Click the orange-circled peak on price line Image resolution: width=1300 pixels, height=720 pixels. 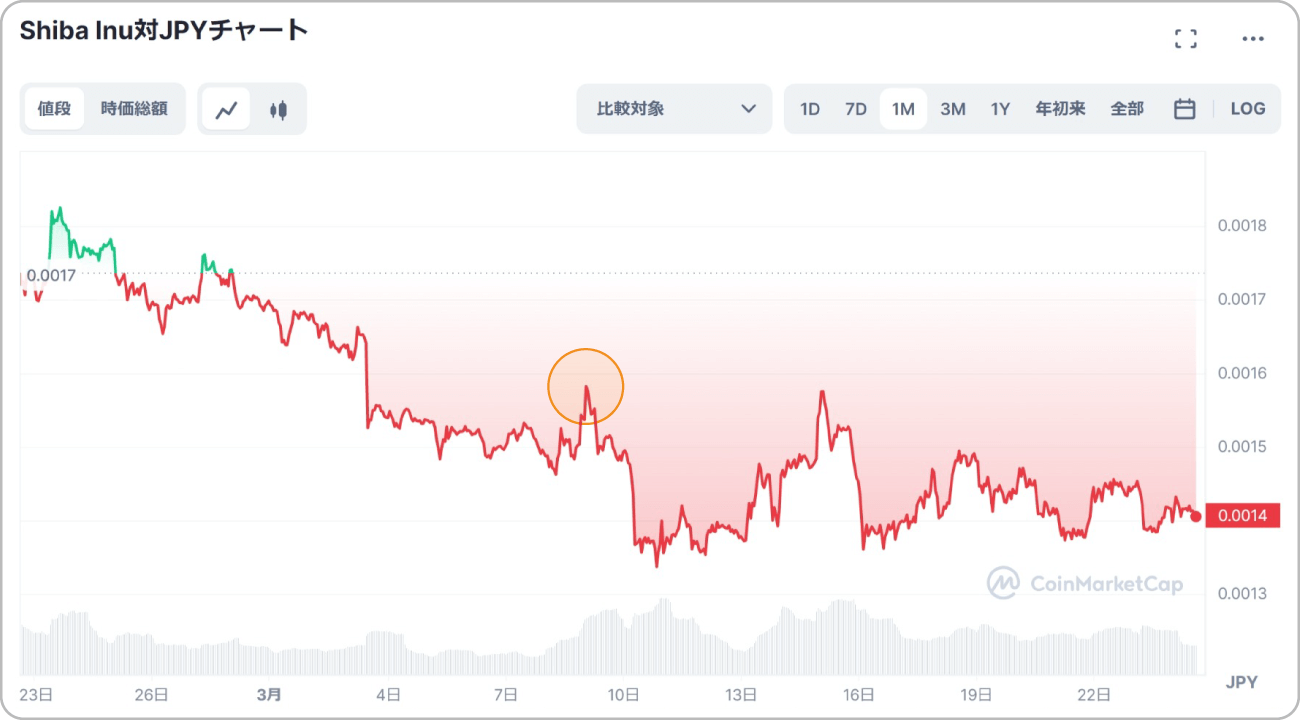click(x=586, y=387)
